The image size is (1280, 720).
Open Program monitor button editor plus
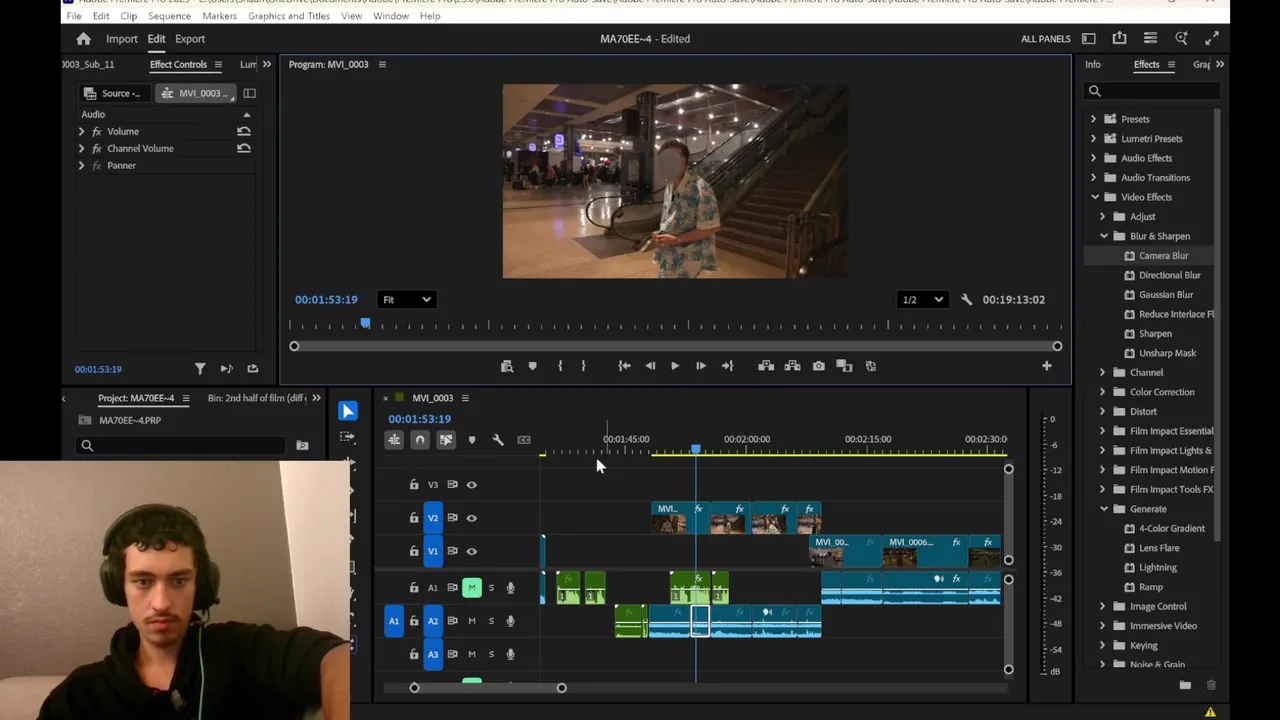pyautogui.click(x=1047, y=366)
